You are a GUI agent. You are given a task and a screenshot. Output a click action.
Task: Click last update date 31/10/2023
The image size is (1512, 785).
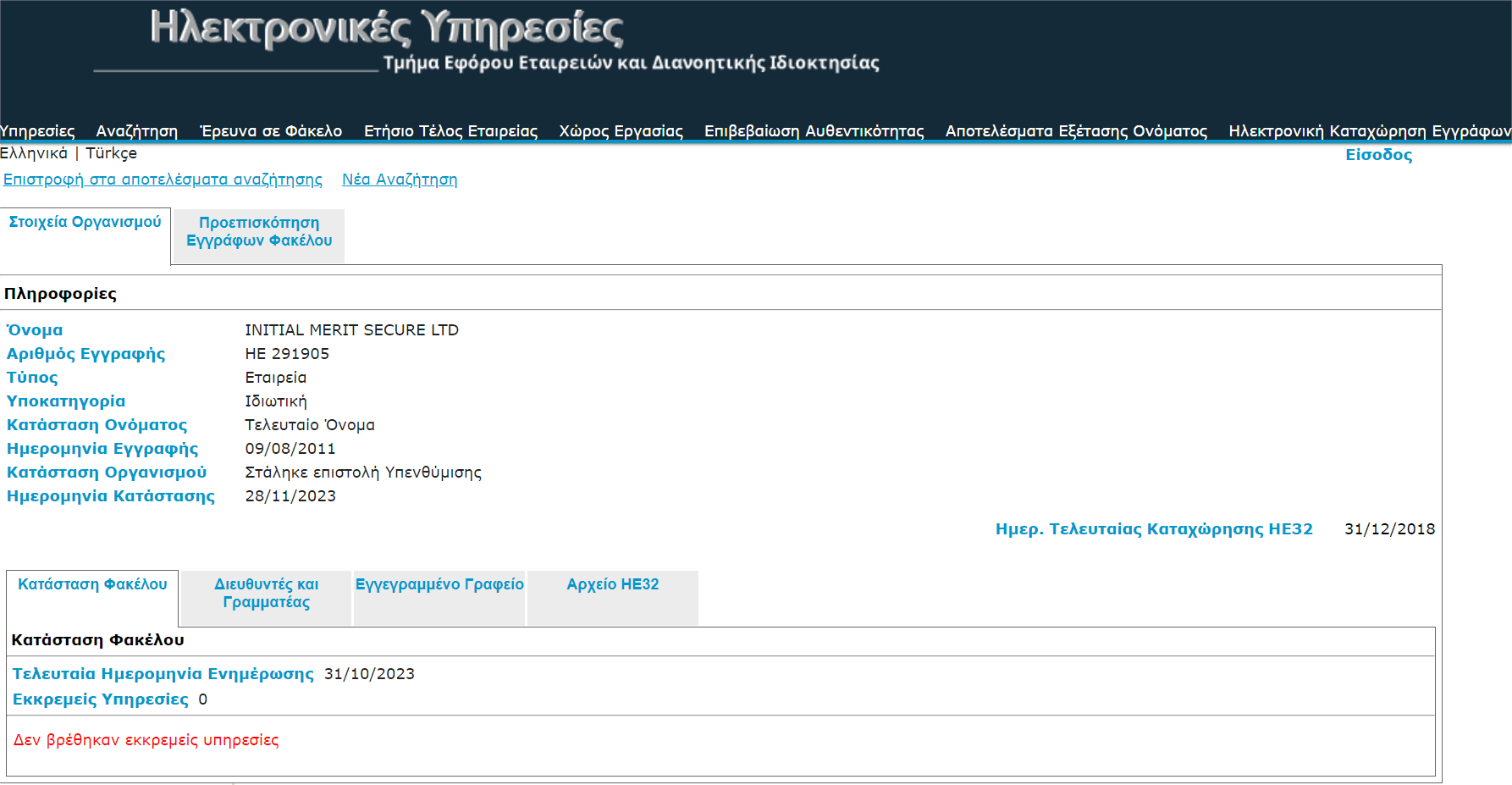point(369,674)
